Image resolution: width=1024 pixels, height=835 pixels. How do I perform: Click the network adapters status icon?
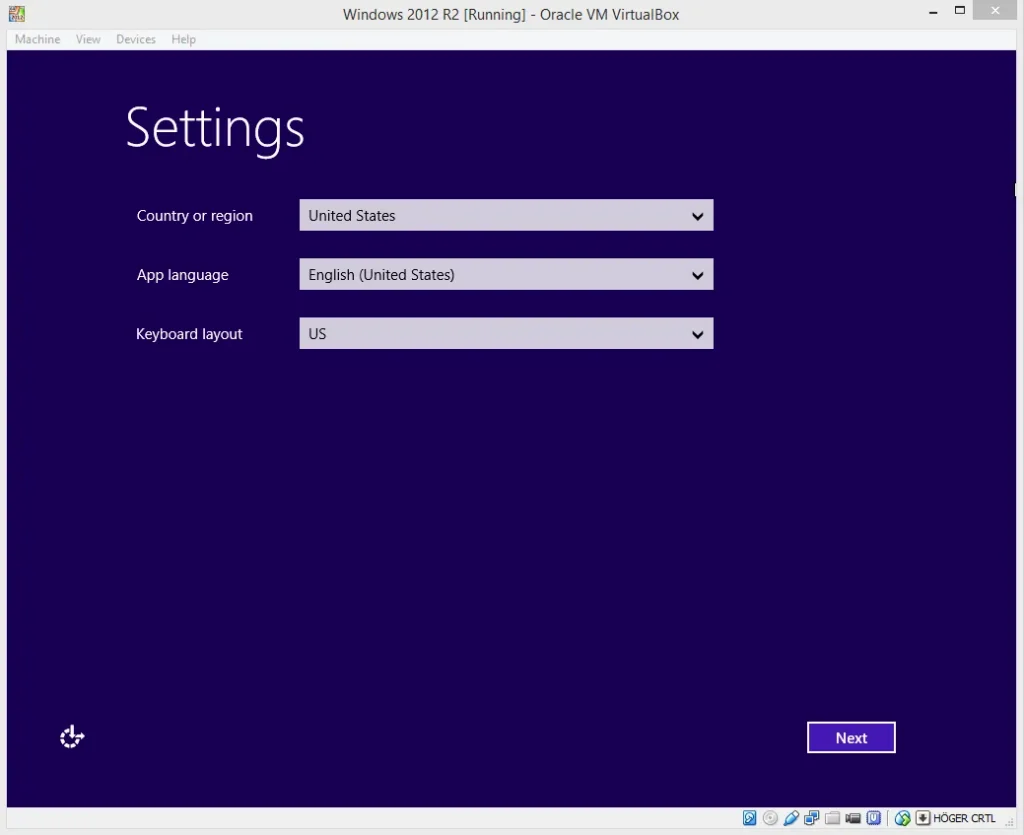click(811, 818)
